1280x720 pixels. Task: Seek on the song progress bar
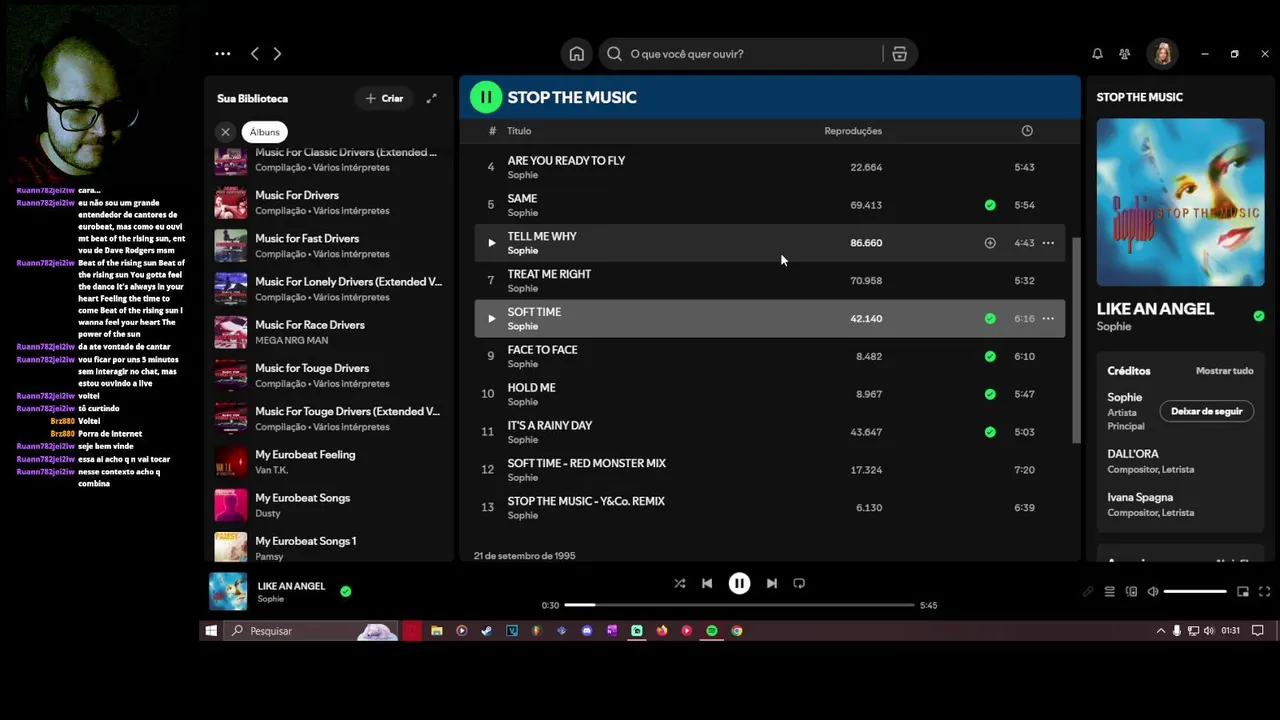pos(739,605)
